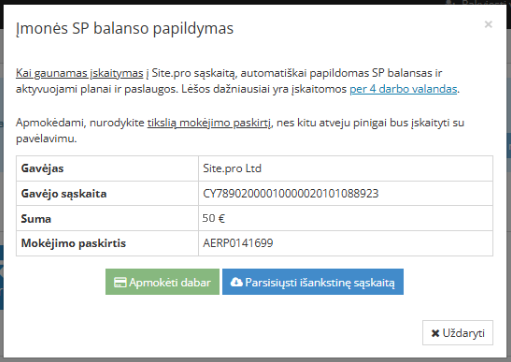Click the tikslią mokėjimo paskirtį underlined text

209,123
